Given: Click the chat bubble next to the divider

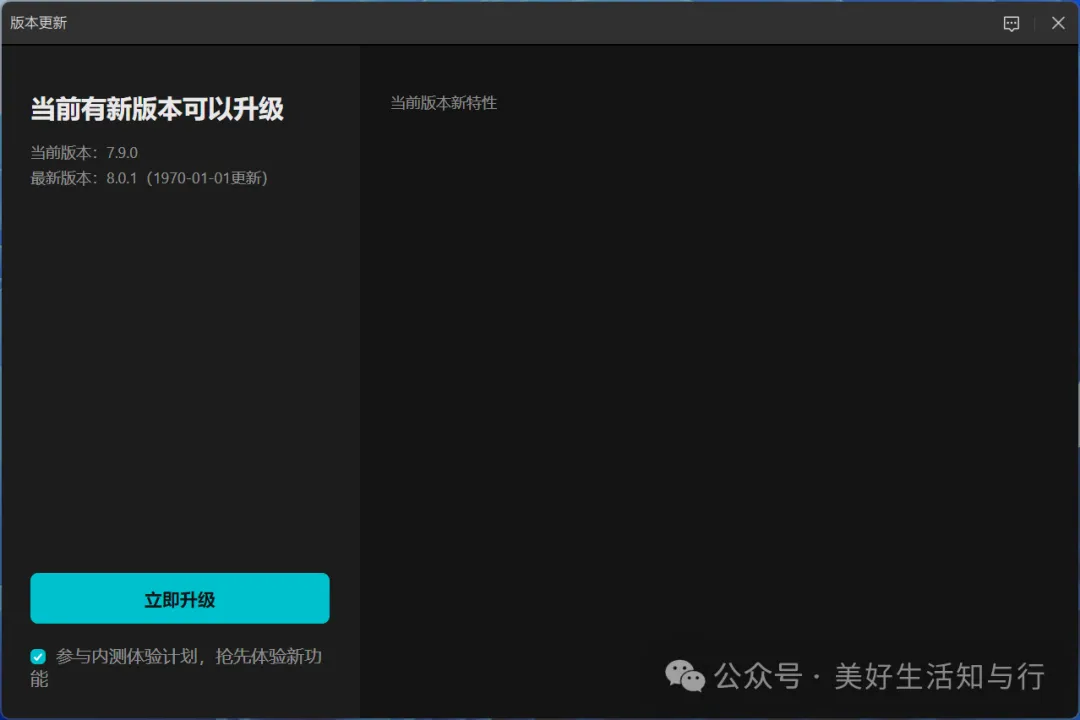Looking at the screenshot, I should pyautogui.click(x=1011, y=23).
